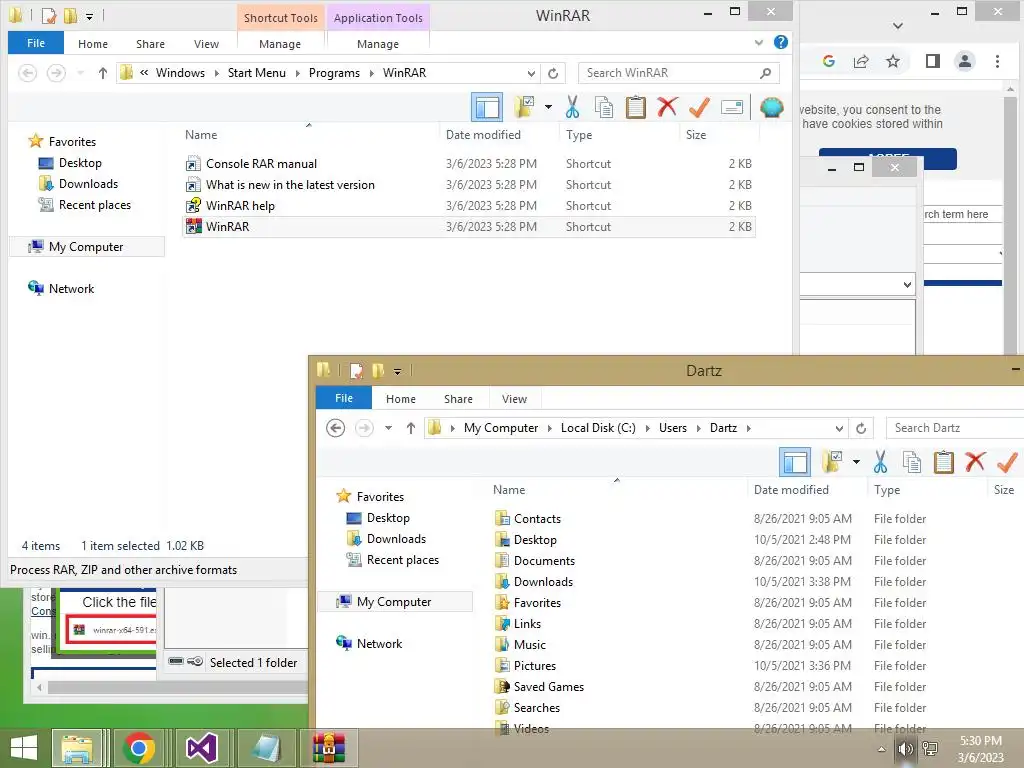Click the red X Delete icon in Dartz window
This screenshot has width=1024, height=768.
(975, 462)
